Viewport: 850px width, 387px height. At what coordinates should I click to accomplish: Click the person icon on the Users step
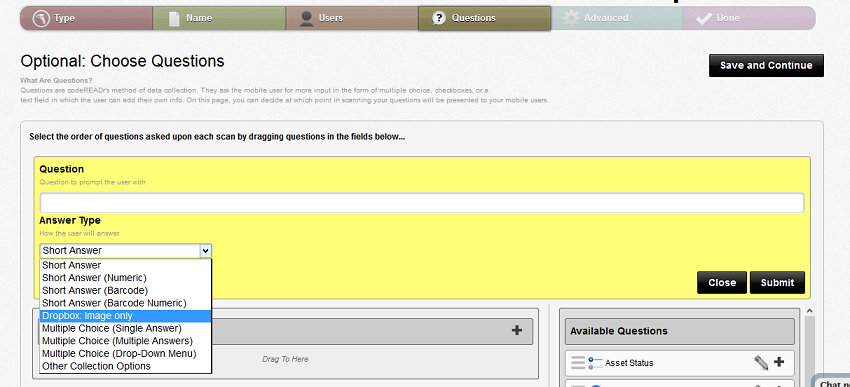click(x=306, y=18)
